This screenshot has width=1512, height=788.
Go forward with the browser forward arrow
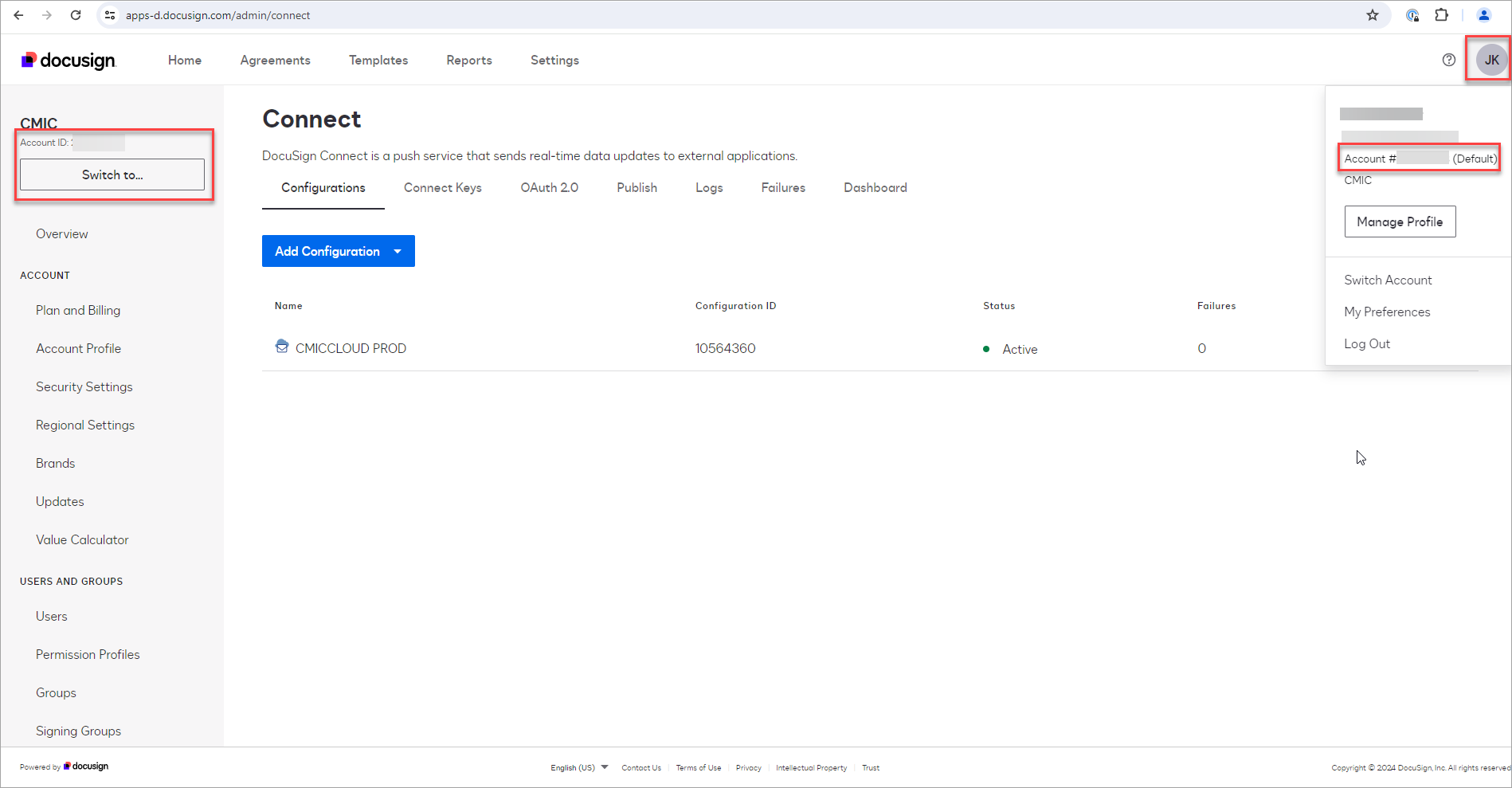pyautogui.click(x=47, y=15)
